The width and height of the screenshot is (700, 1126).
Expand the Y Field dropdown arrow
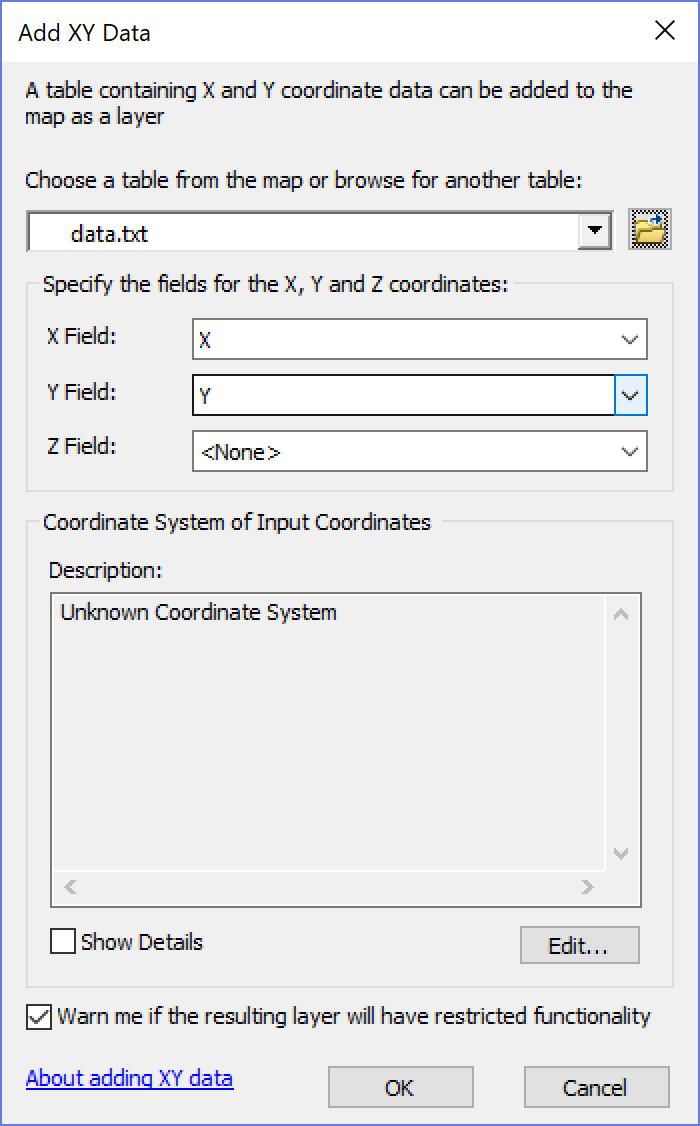pyautogui.click(x=630, y=395)
